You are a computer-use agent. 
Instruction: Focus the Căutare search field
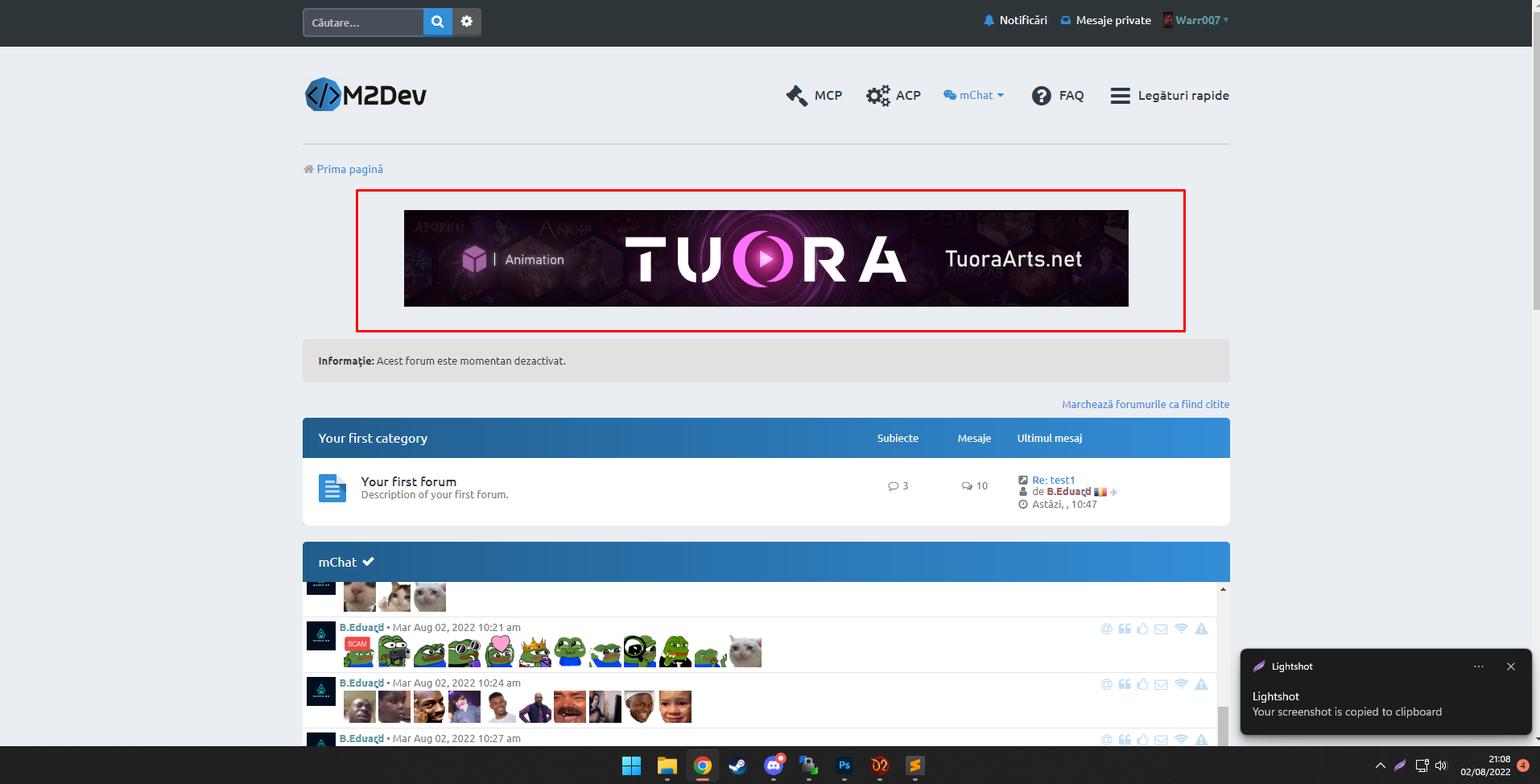coord(364,22)
